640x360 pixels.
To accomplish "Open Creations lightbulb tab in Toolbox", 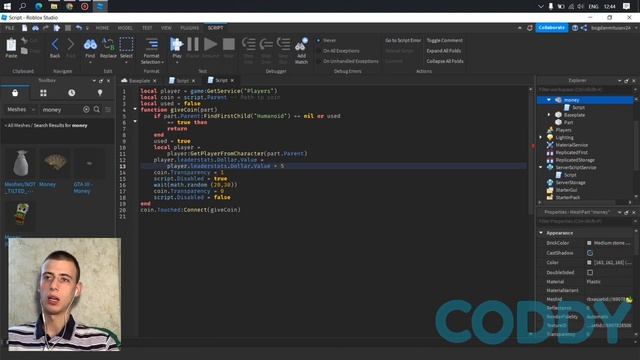I will point(100,93).
